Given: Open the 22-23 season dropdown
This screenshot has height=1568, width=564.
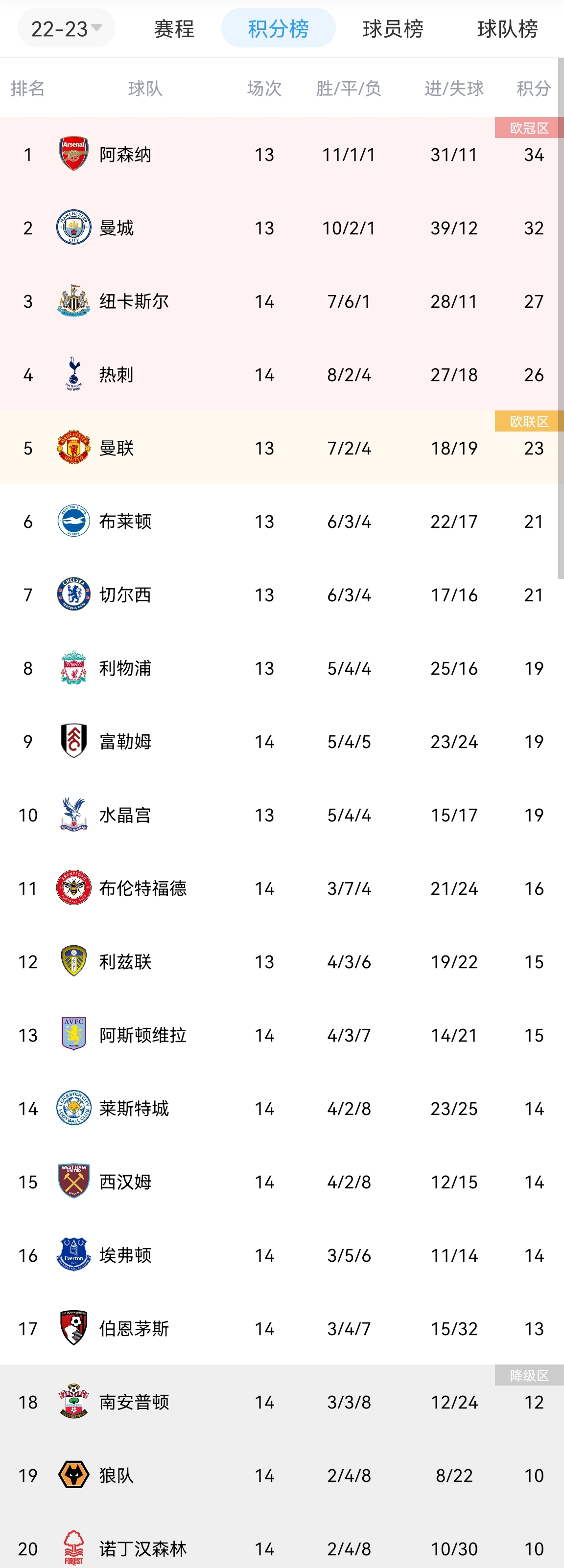Looking at the screenshot, I should pyautogui.click(x=67, y=28).
